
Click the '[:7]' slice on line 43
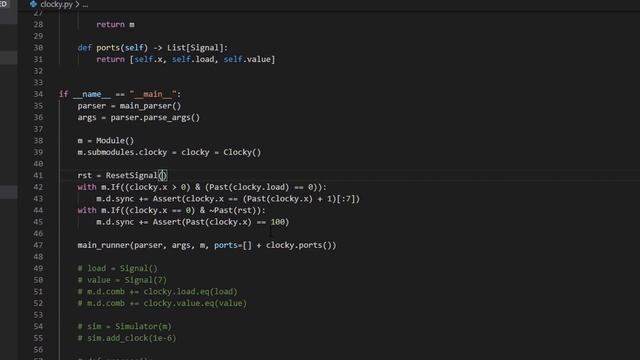[x=346, y=199]
